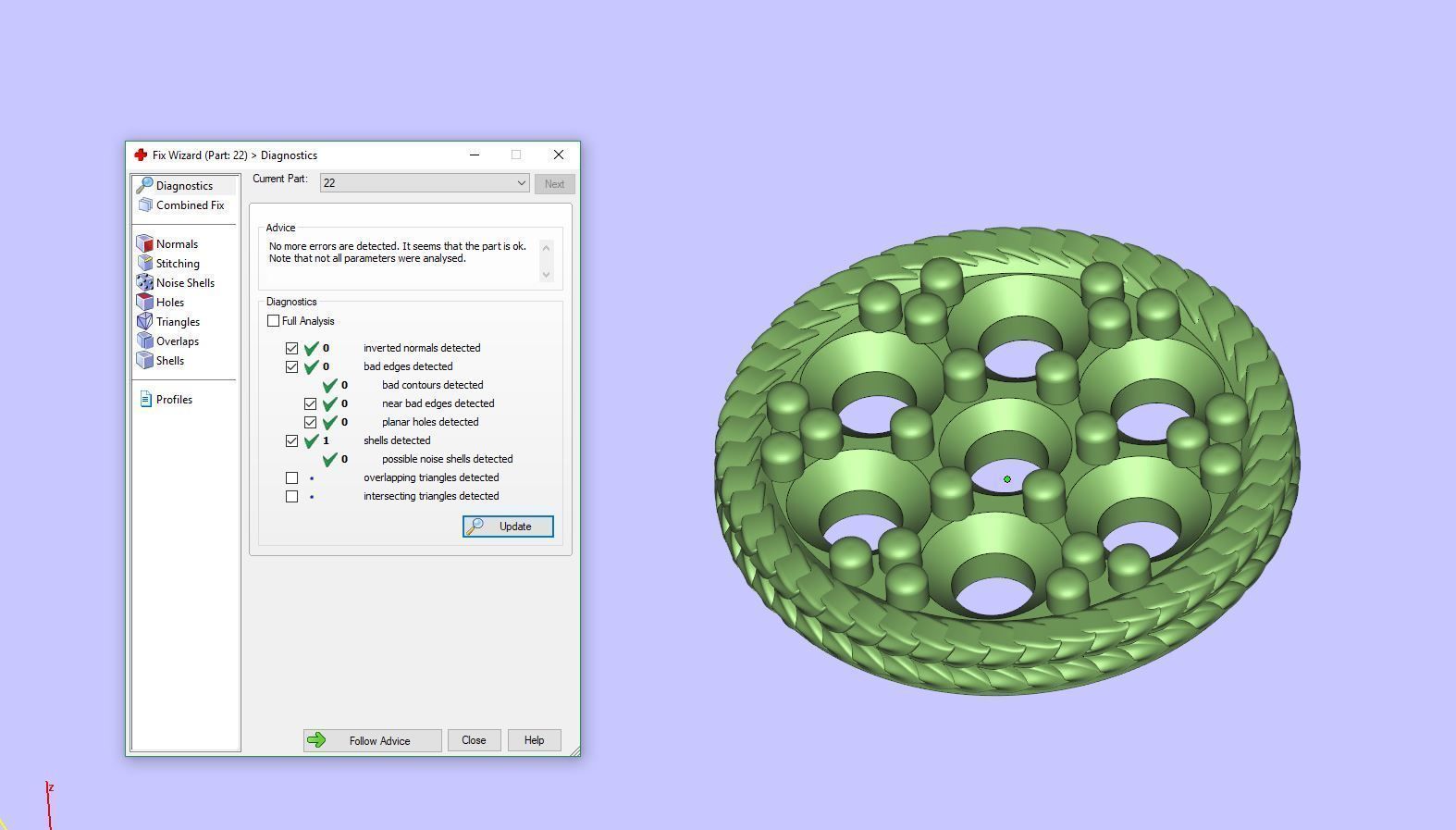
Task: Select the Stitching cube icon
Action: [144, 264]
